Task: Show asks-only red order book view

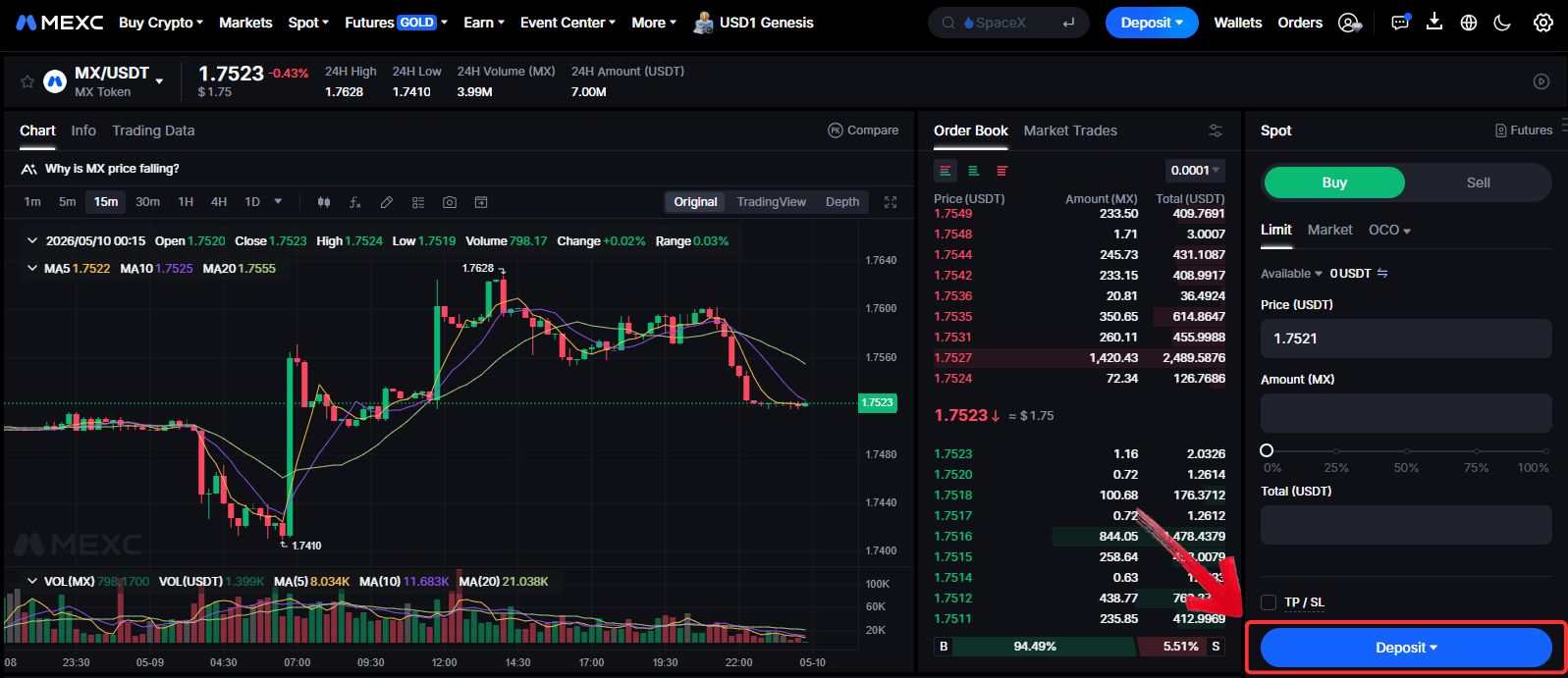Action: pyautogui.click(x=1001, y=171)
